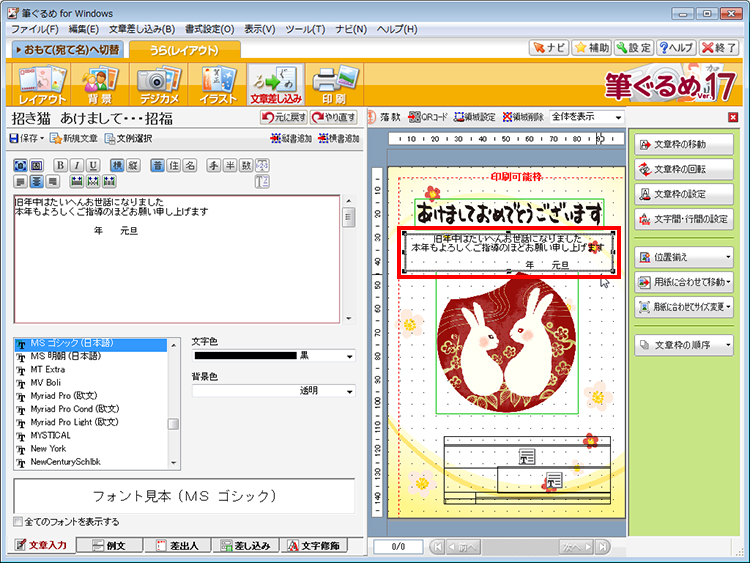Image resolution: width=750 pixels, height=563 pixels.
Task: Click 終了 to exit the application
Action: [x=718, y=48]
